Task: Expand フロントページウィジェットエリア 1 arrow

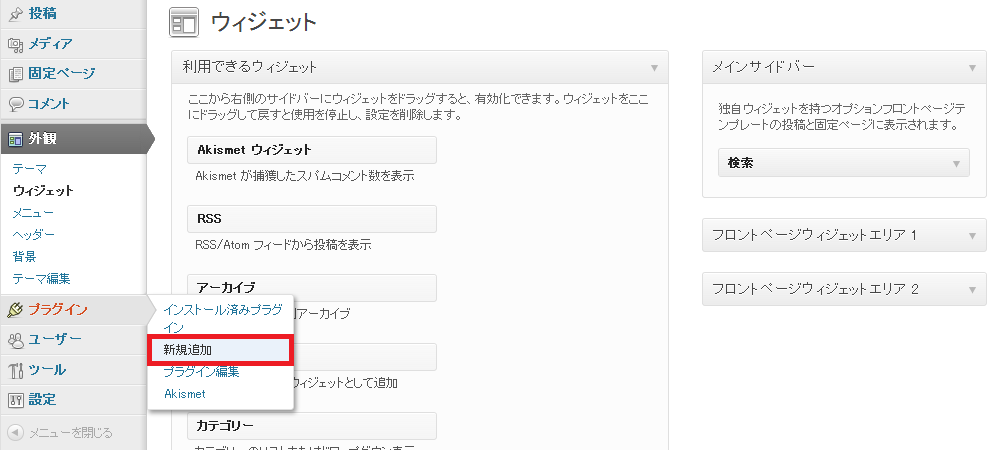Action: [971, 235]
